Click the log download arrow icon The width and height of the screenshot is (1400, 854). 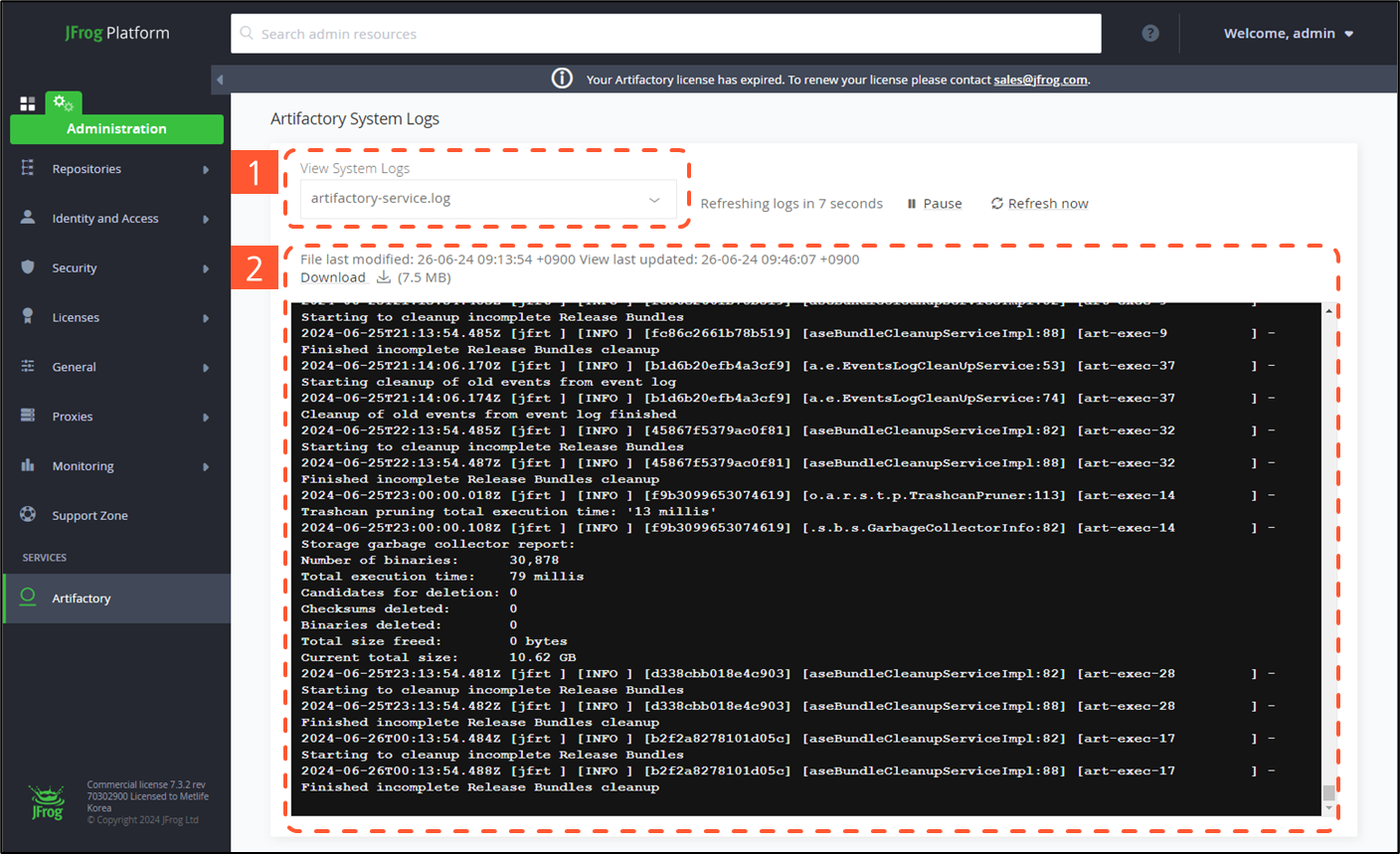click(x=384, y=277)
